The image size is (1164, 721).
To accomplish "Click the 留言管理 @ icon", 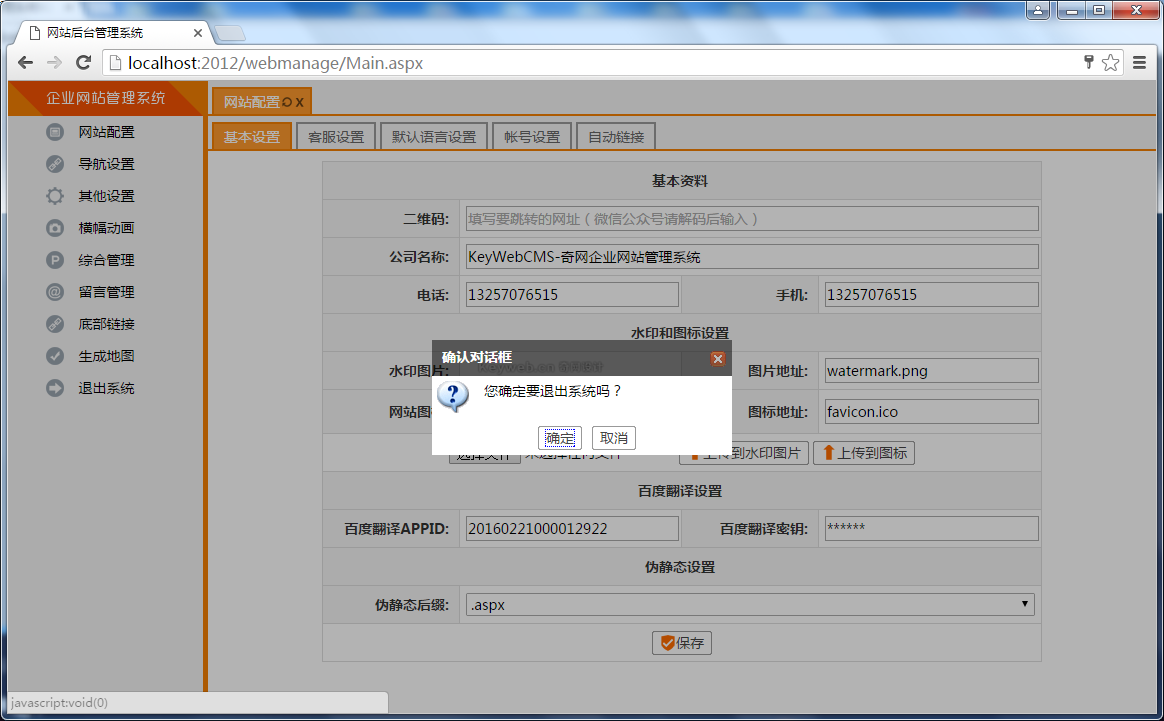I will coord(55,292).
